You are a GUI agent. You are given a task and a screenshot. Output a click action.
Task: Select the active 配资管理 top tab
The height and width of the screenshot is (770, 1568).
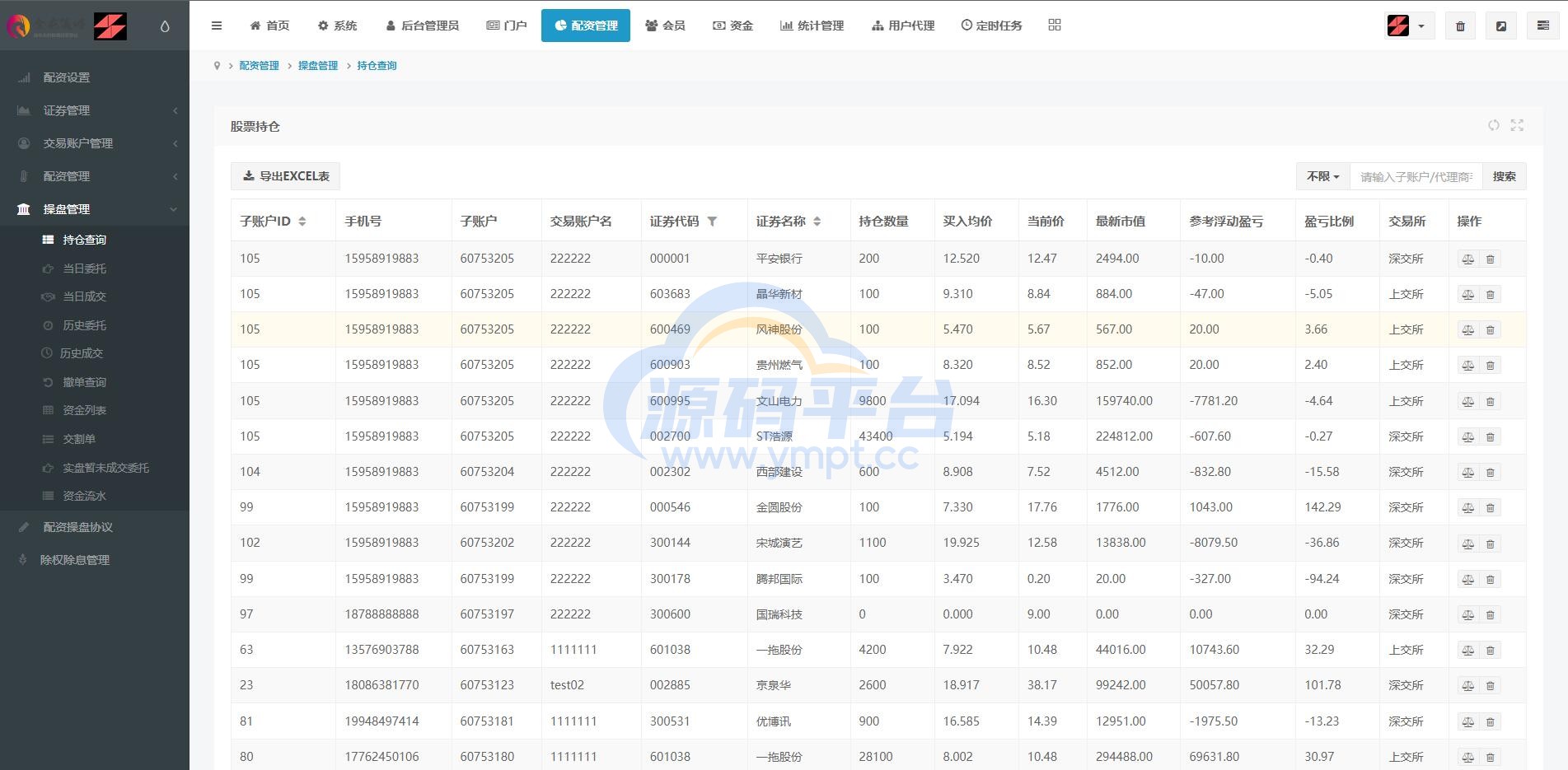(586, 26)
